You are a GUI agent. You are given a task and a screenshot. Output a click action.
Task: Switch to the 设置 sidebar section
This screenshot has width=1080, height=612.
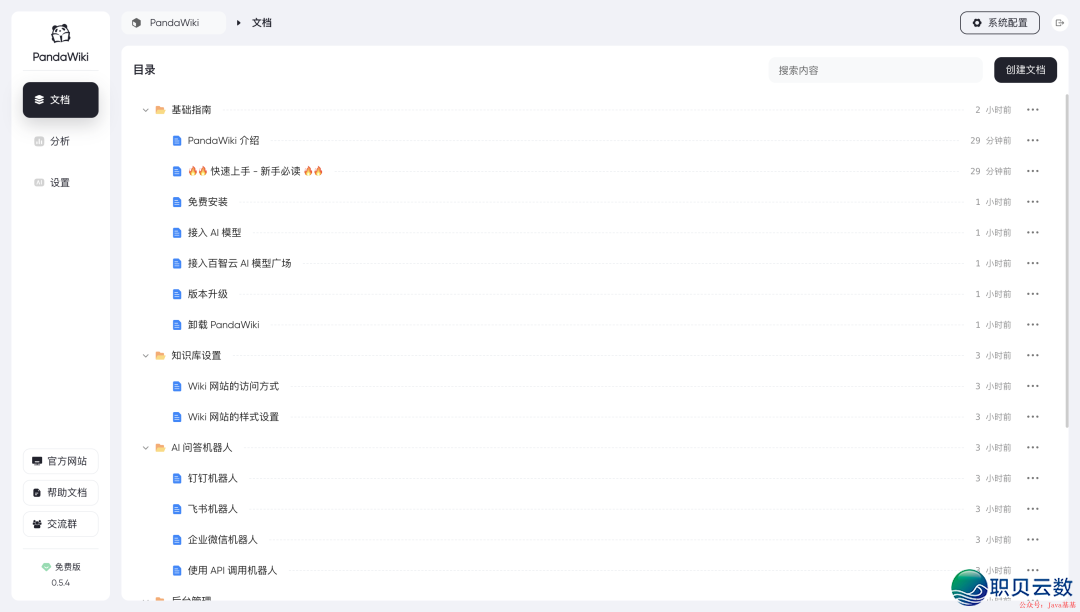tap(61, 182)
